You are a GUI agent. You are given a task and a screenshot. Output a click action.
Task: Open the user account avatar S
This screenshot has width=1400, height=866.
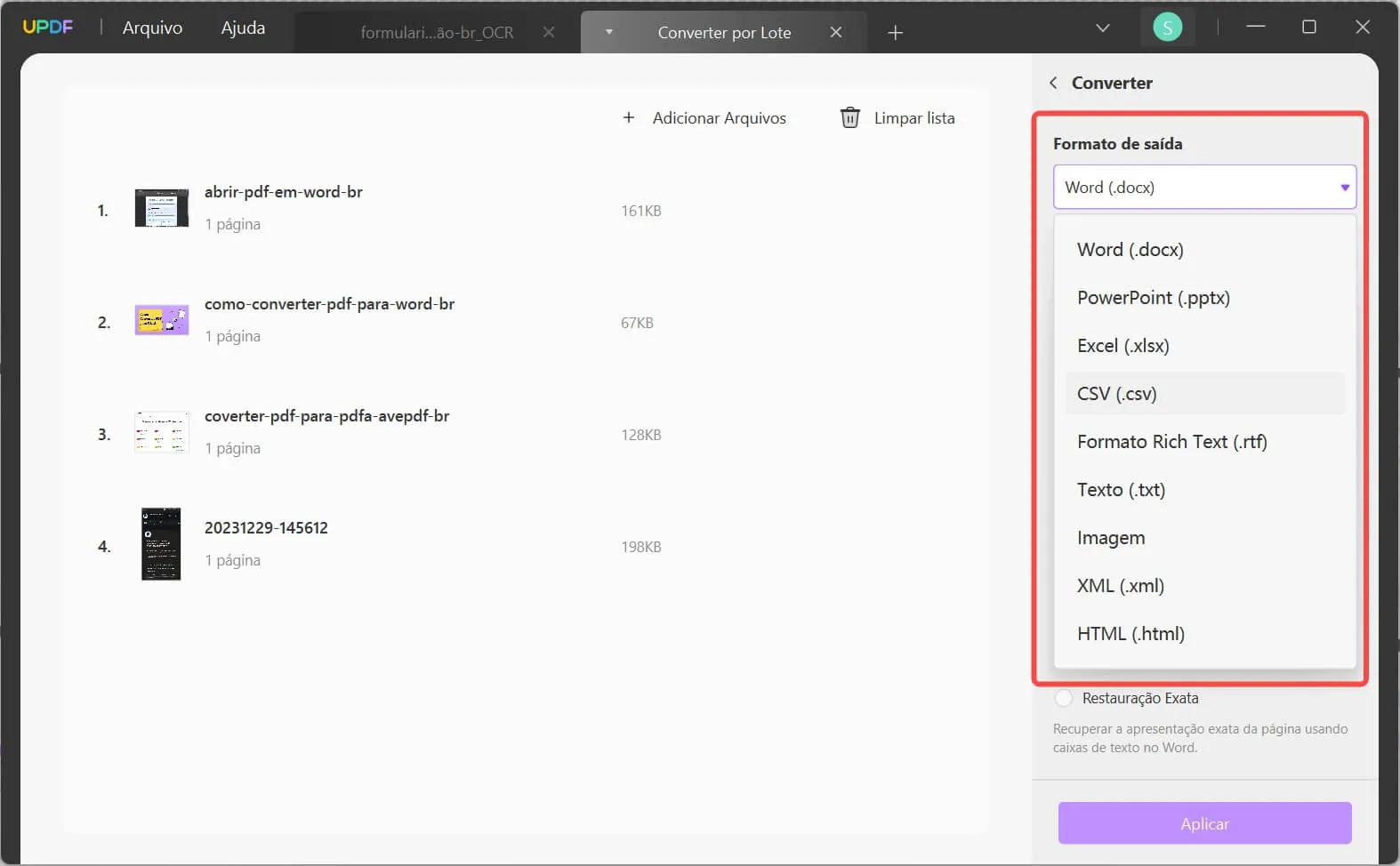[x=1167, y=28]
